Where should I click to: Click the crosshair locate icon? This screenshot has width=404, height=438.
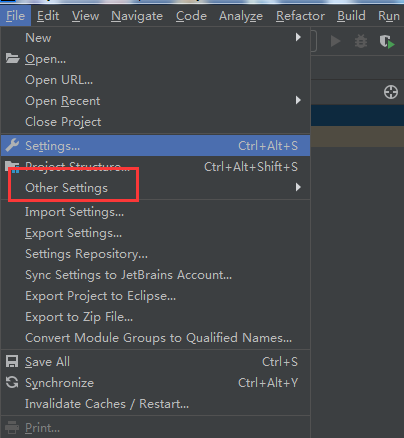[x=391, y=92]
